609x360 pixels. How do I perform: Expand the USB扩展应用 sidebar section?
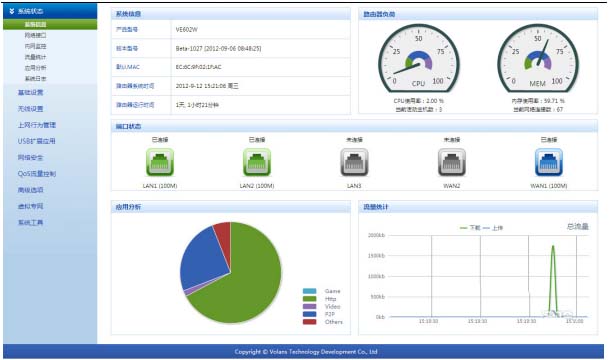pyautogui.click(x=37, y=141)
